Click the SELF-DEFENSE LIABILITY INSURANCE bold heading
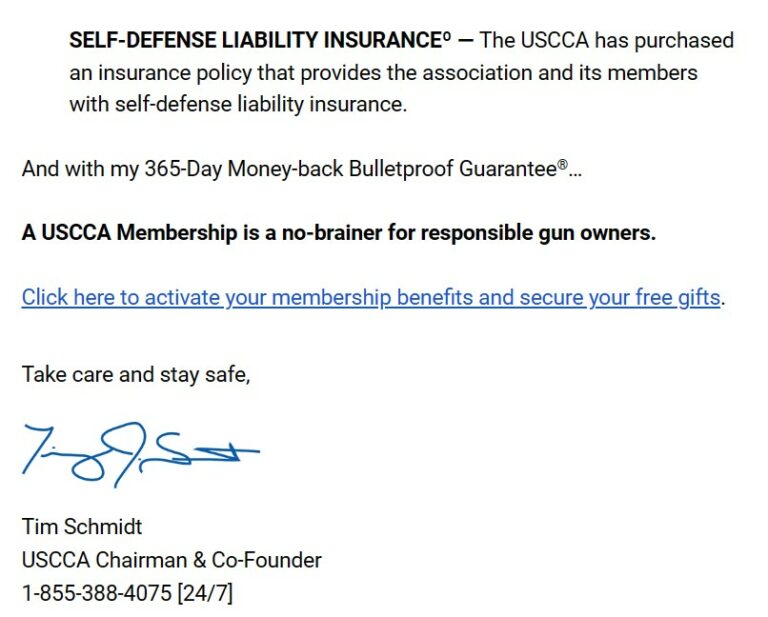The height and width of the screenshot is (617, 768). [x=254, y=41]
